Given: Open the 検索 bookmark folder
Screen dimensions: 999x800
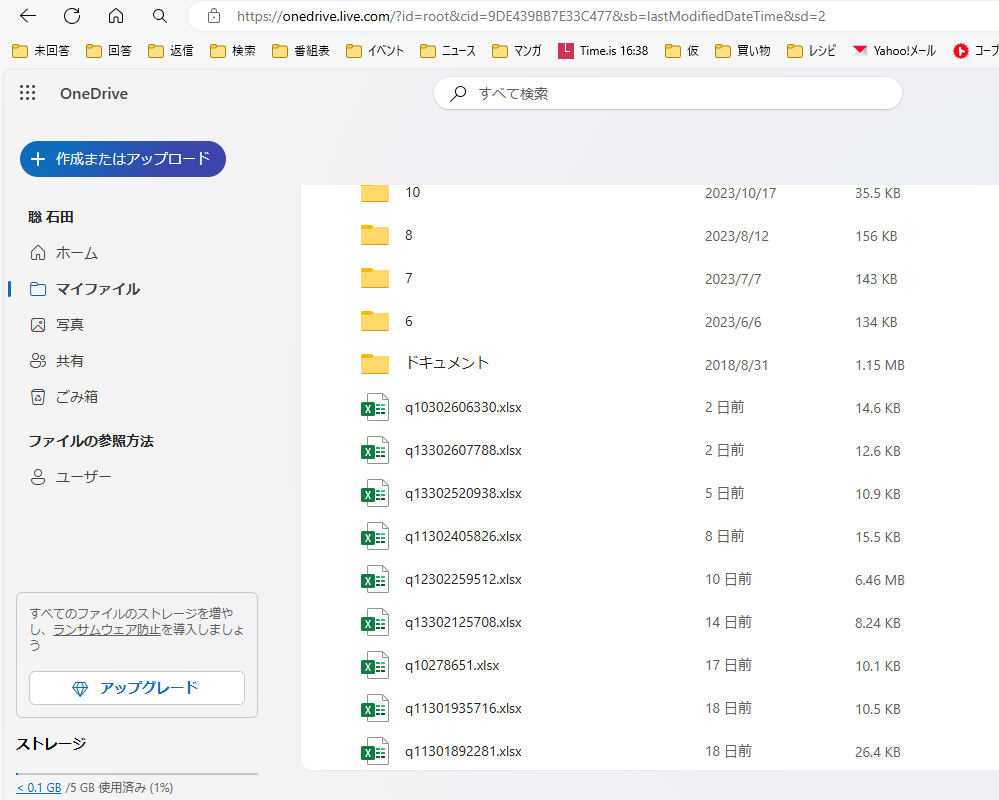Looking at the screenshot, I should [233, 51].
